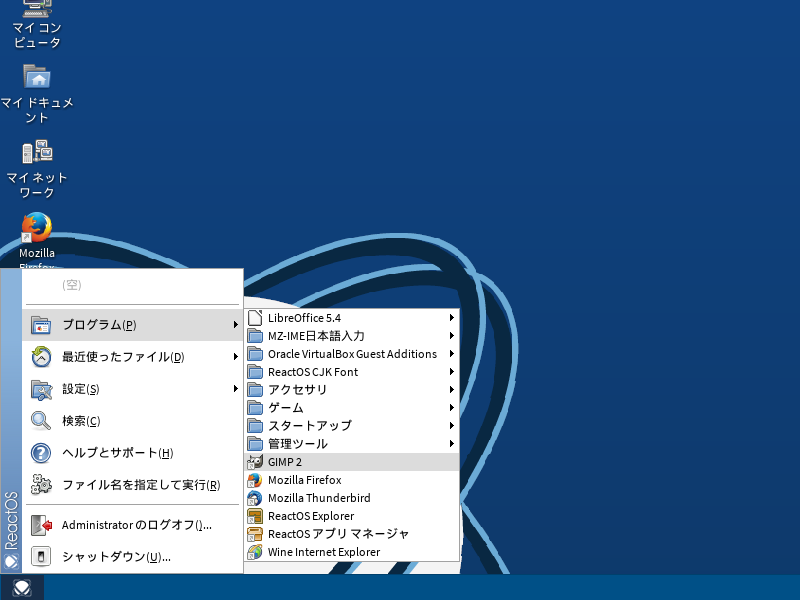Launch Mozilla Thunderbird label

tap(319, 498)
